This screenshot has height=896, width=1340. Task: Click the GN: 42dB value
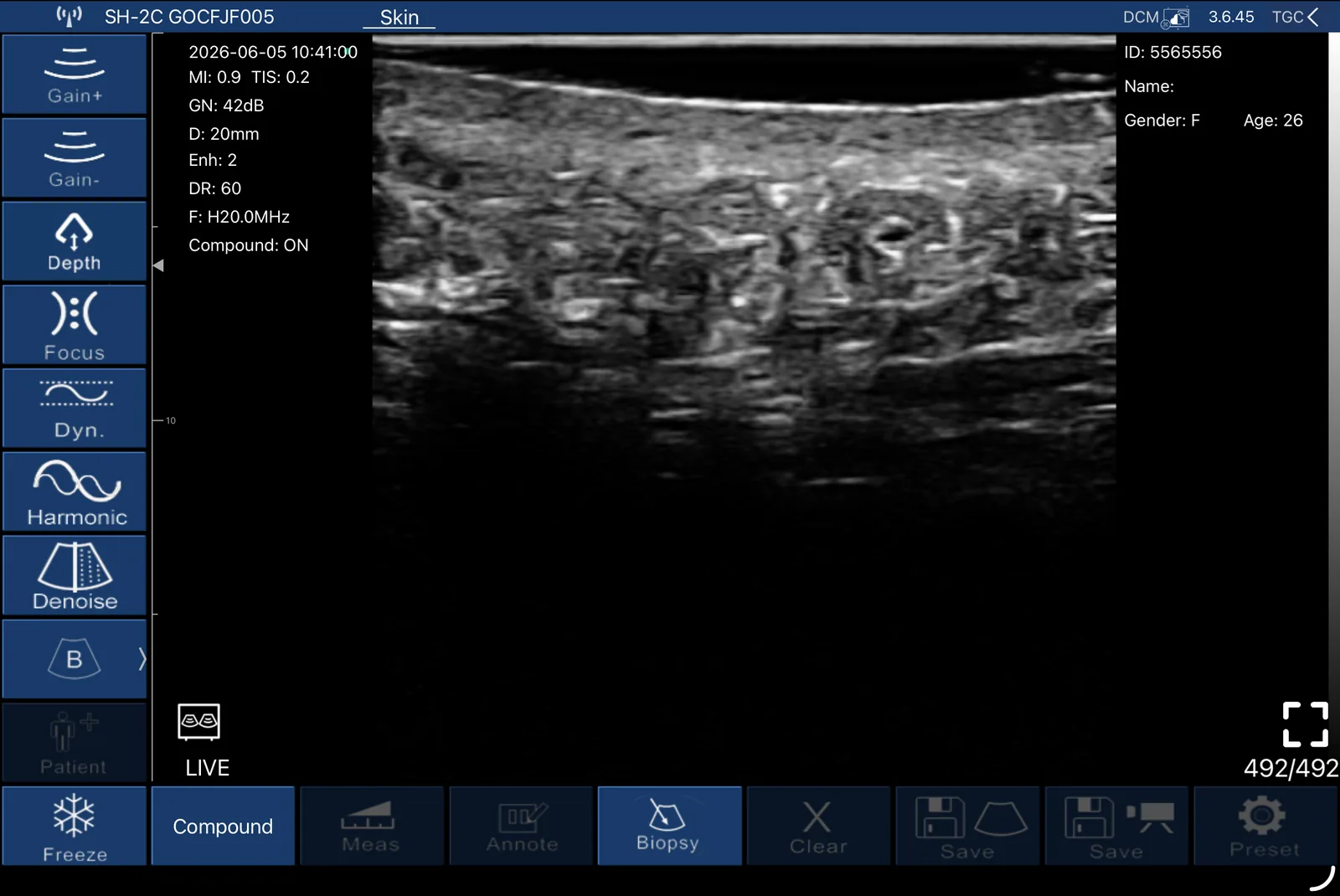point(226,106)
